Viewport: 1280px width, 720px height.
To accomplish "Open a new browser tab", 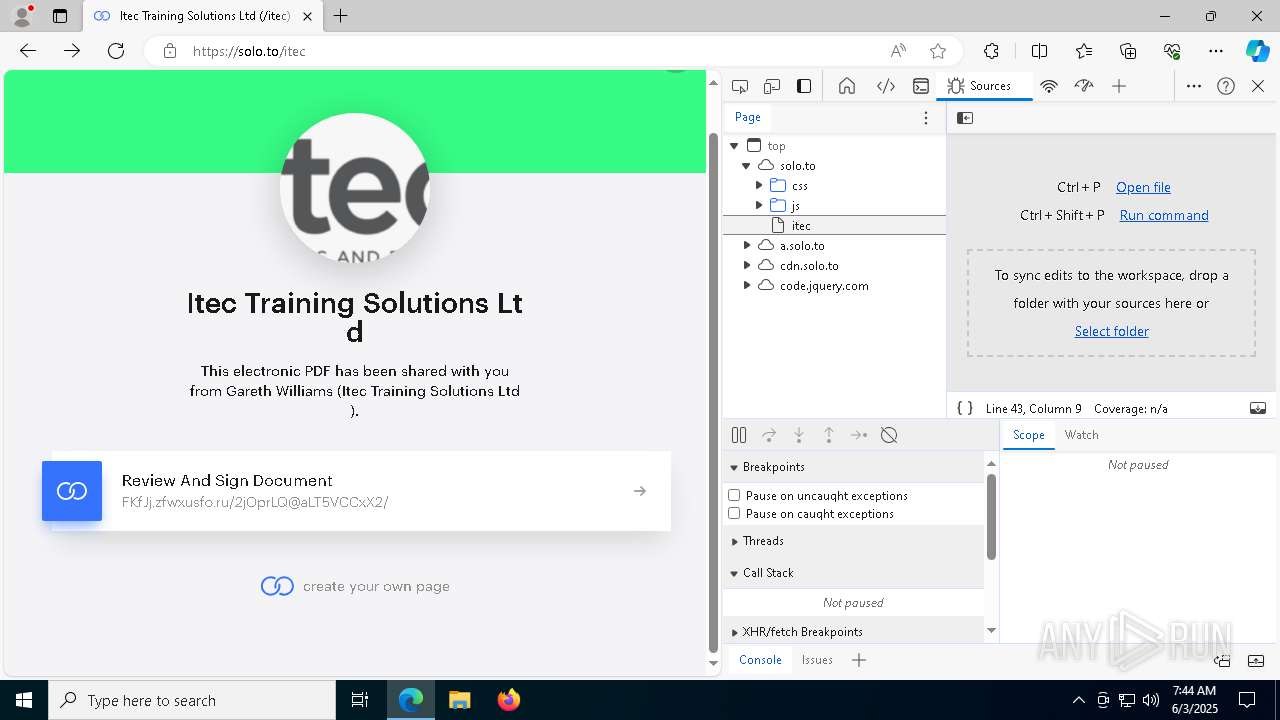I will [x=341, y=16].
